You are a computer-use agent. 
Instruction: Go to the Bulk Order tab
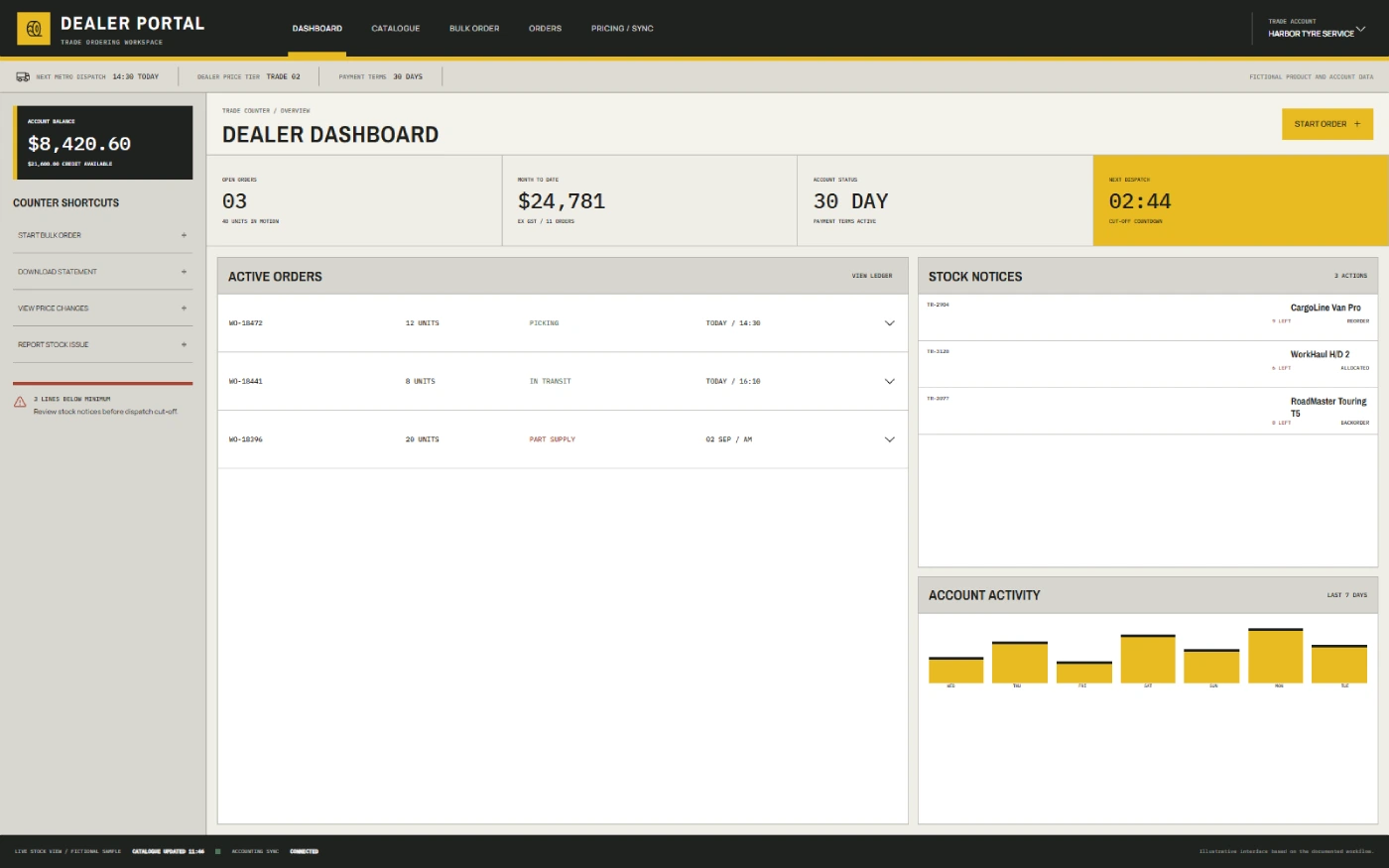474,29
